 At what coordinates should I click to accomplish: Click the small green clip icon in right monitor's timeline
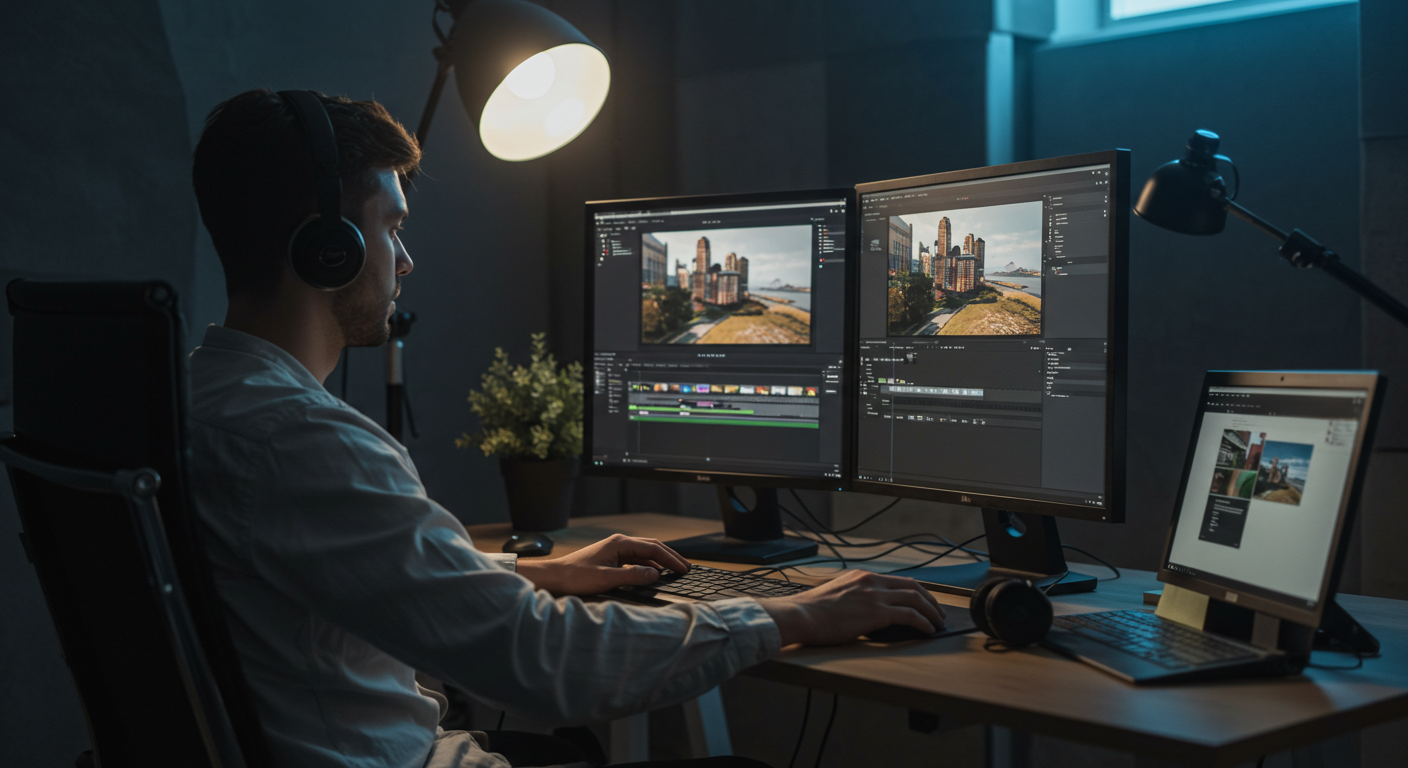point(882,380)
